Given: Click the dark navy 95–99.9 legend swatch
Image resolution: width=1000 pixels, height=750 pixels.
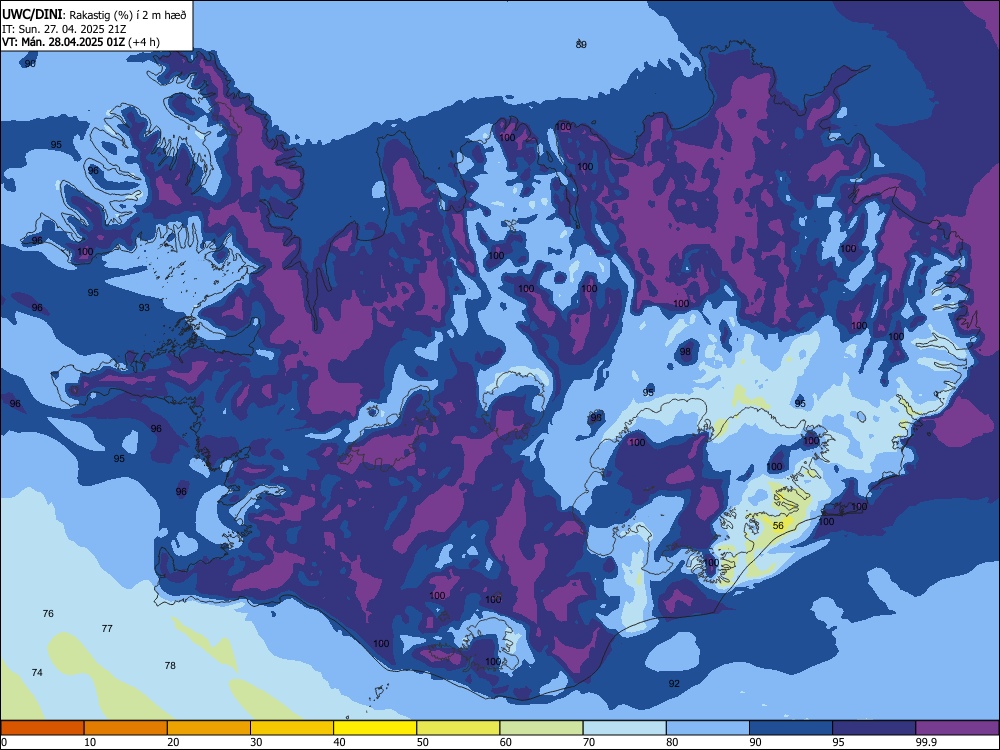Looking at the screenshot, I should 874,728.
